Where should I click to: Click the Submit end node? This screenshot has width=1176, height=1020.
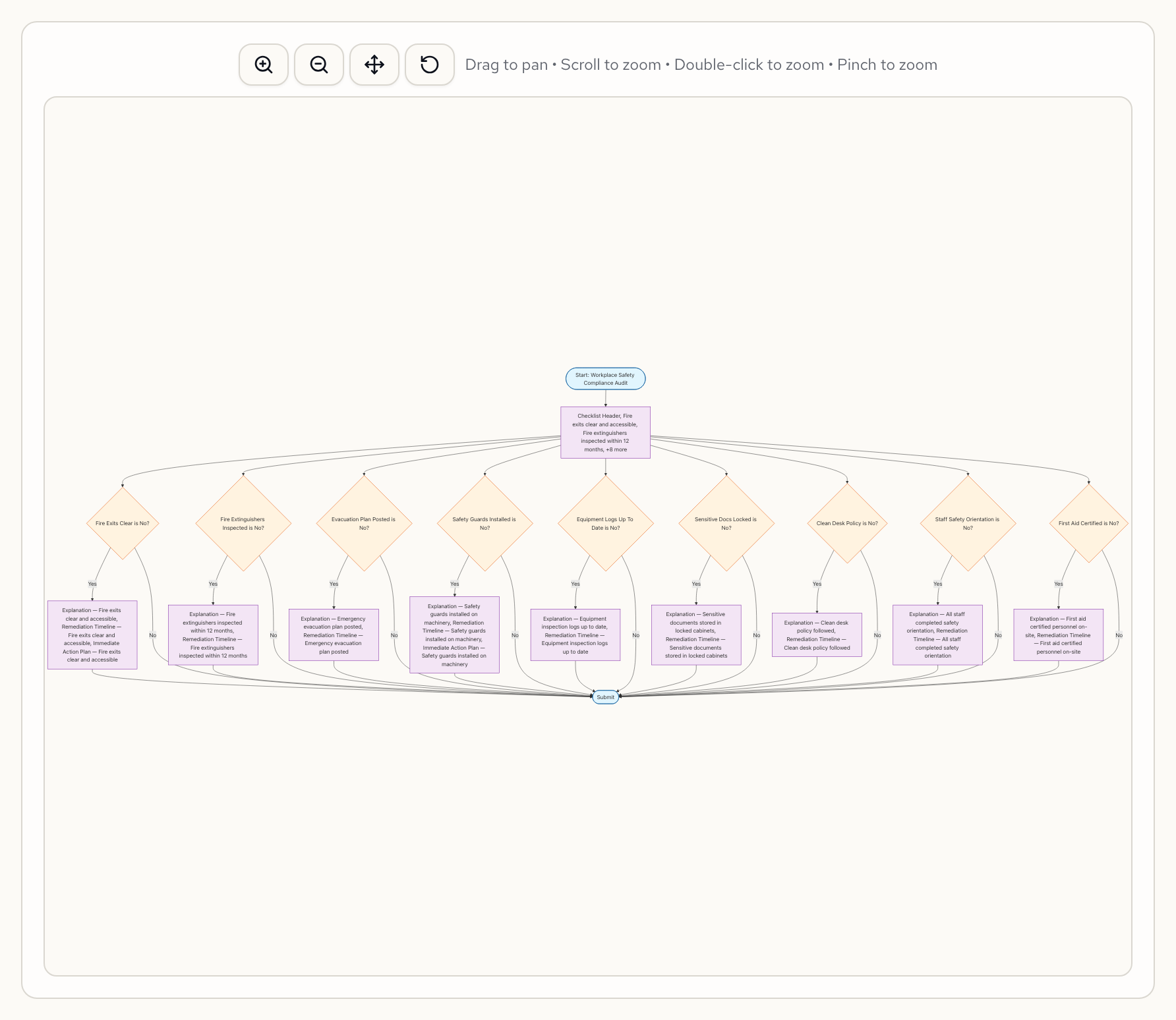(x=605, y=697)
